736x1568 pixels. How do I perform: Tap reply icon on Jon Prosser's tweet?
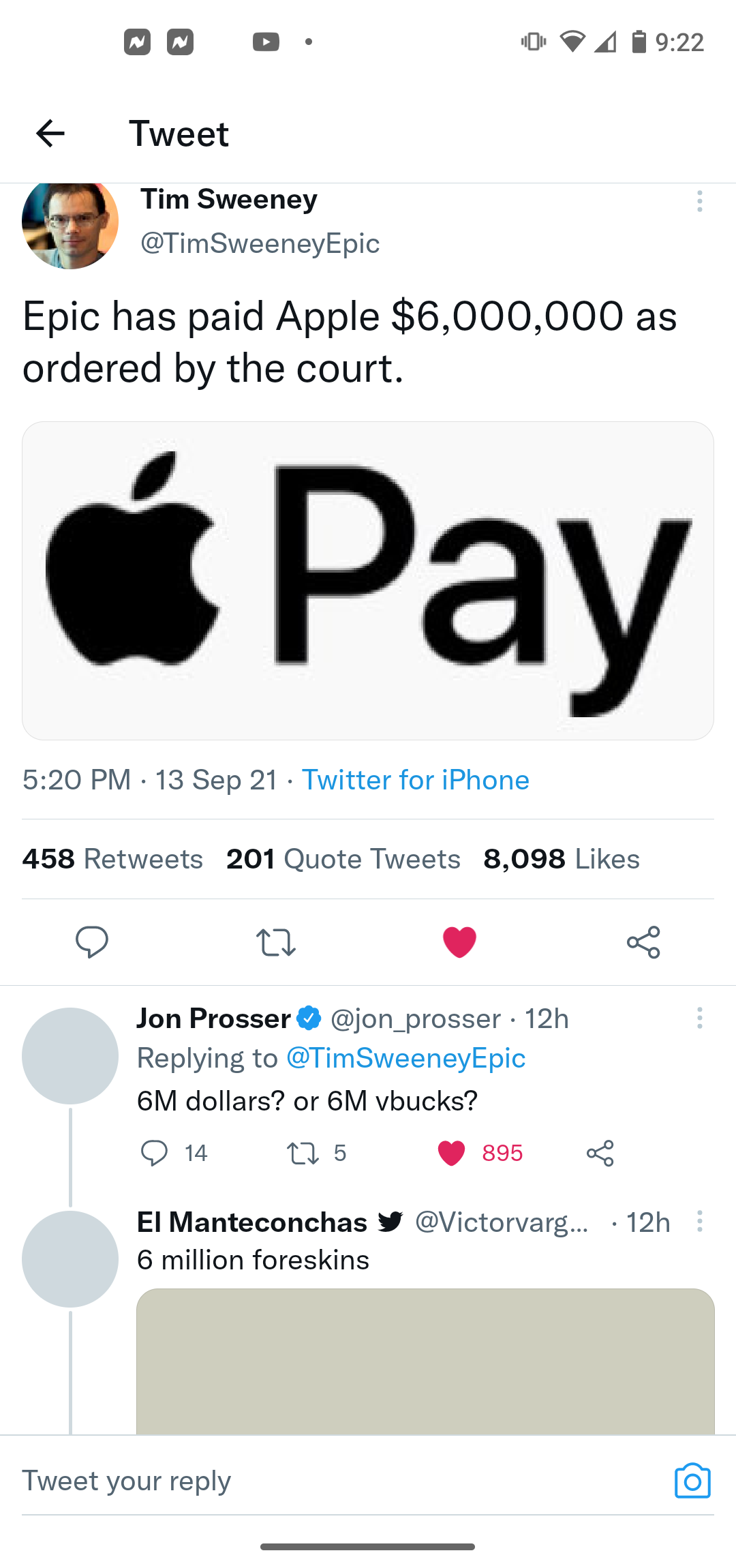click(x=154, y=1153)
